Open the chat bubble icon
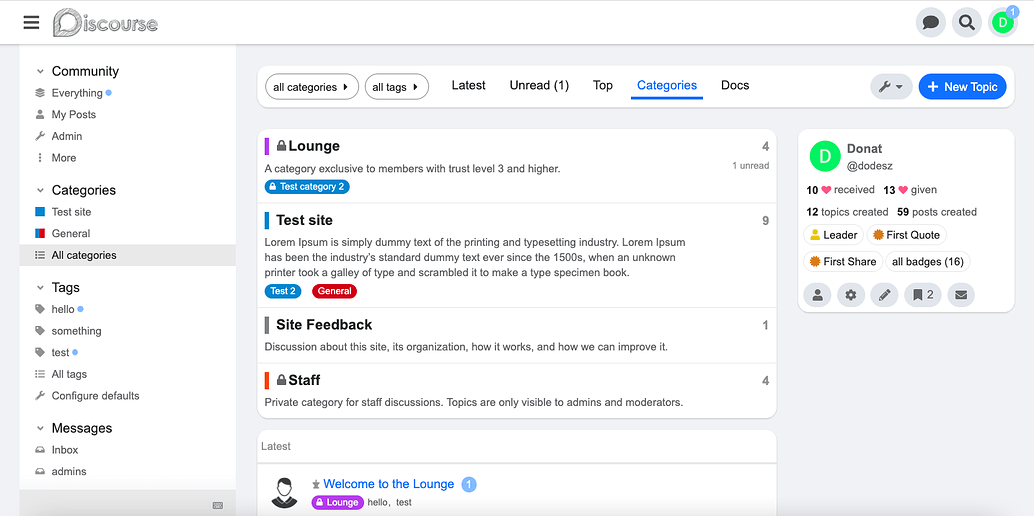The image size is (1034, 516). pos(931,22)
